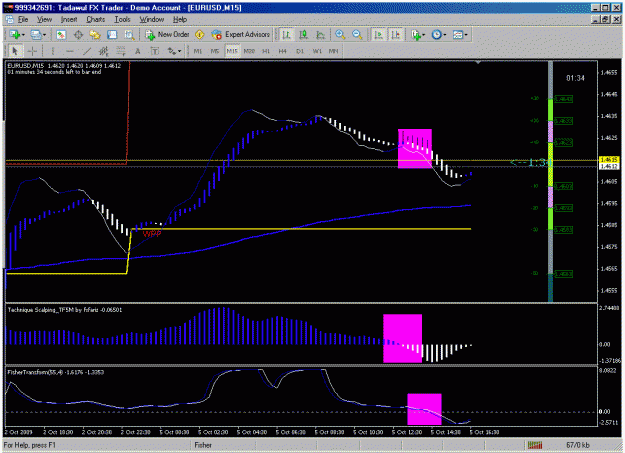Open the Navigator folder-star icon
Screen dimensions: 625x453
pyautogui.click(x=95, y=35)
